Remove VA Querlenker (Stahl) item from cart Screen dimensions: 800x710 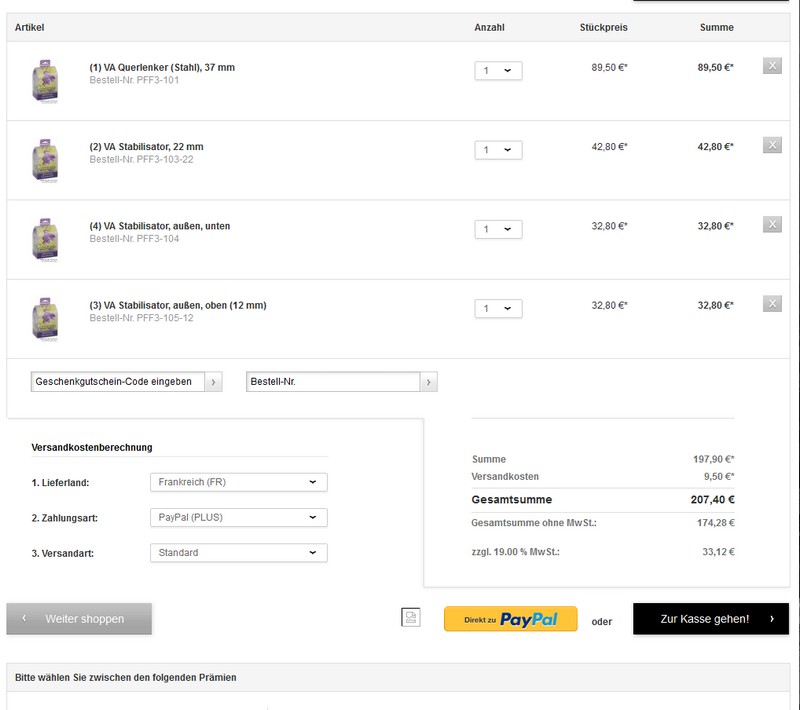click(x=772, y=65)
